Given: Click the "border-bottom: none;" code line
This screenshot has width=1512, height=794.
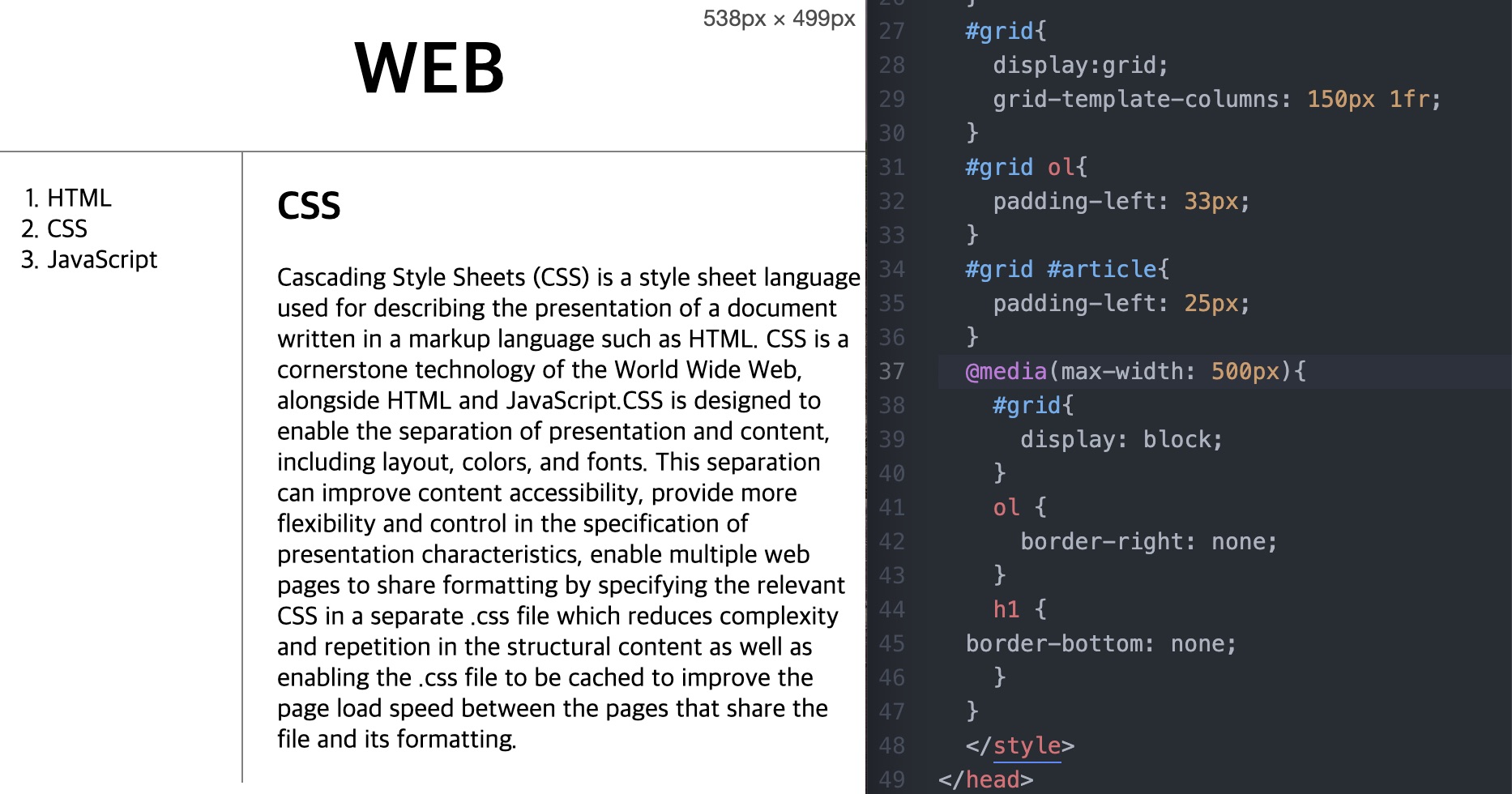Looking at the screenshot, I should tap(1101, 643).
